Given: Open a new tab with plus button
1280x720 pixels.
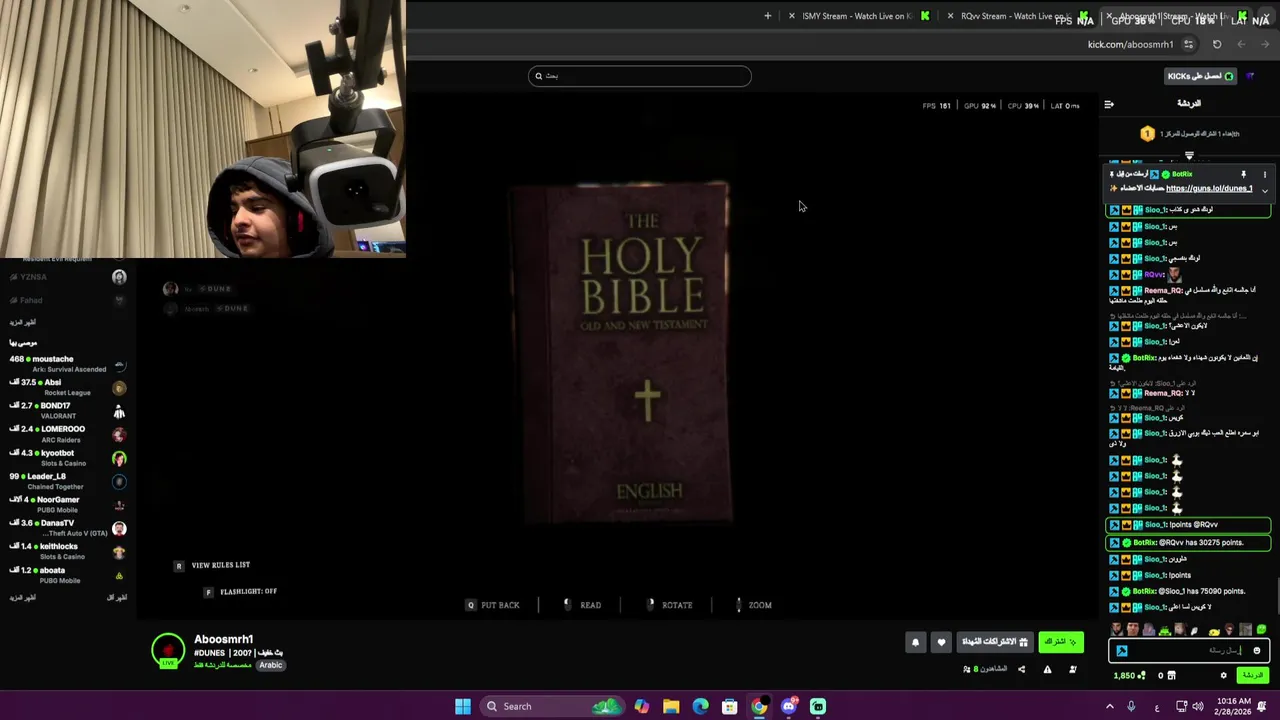Looking at the screenshot, I should point(768,16).
